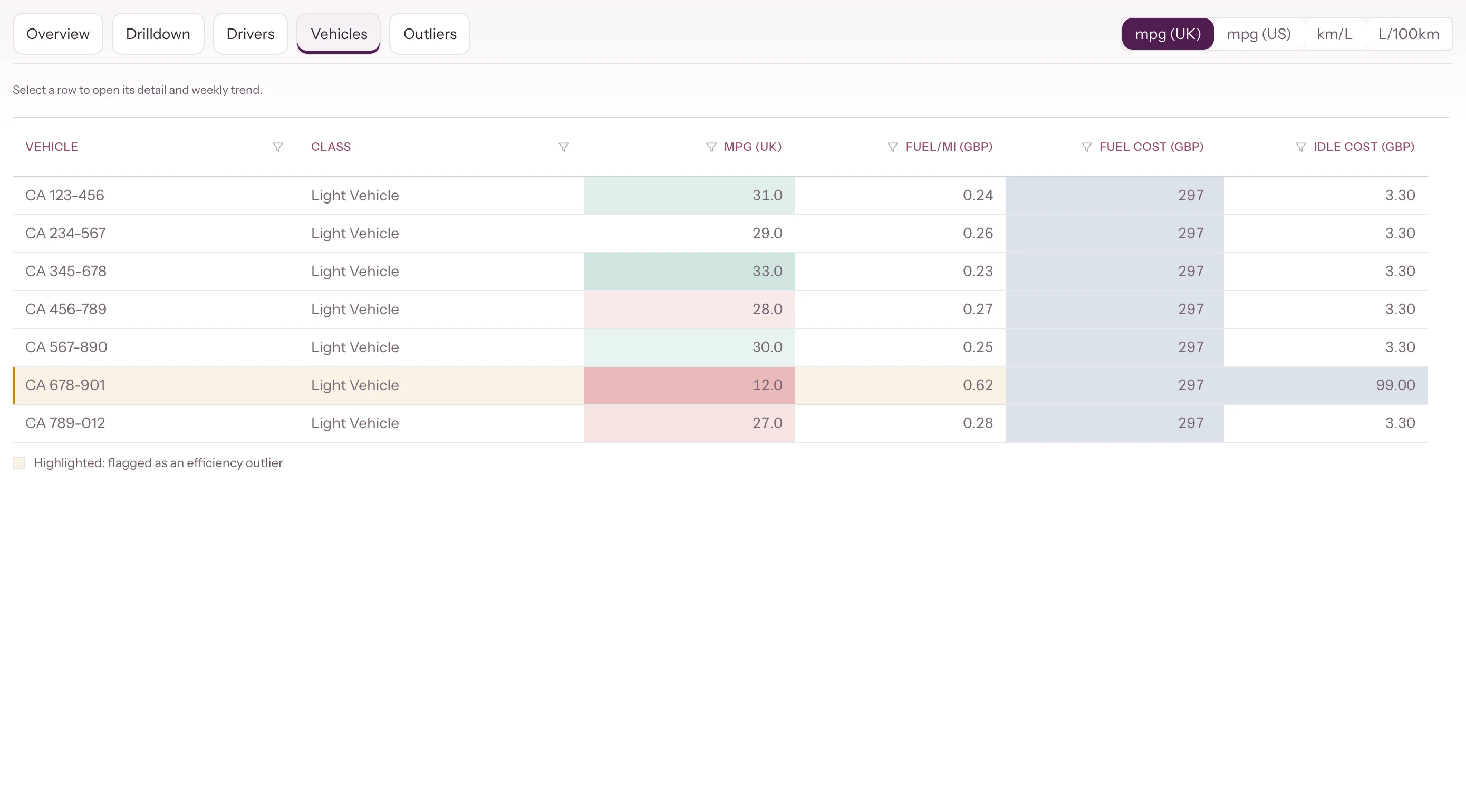Select the CA 456-789 vehicle row
Screen dimensions: 1466x812
pyautogui.click(x=720, y=310)
